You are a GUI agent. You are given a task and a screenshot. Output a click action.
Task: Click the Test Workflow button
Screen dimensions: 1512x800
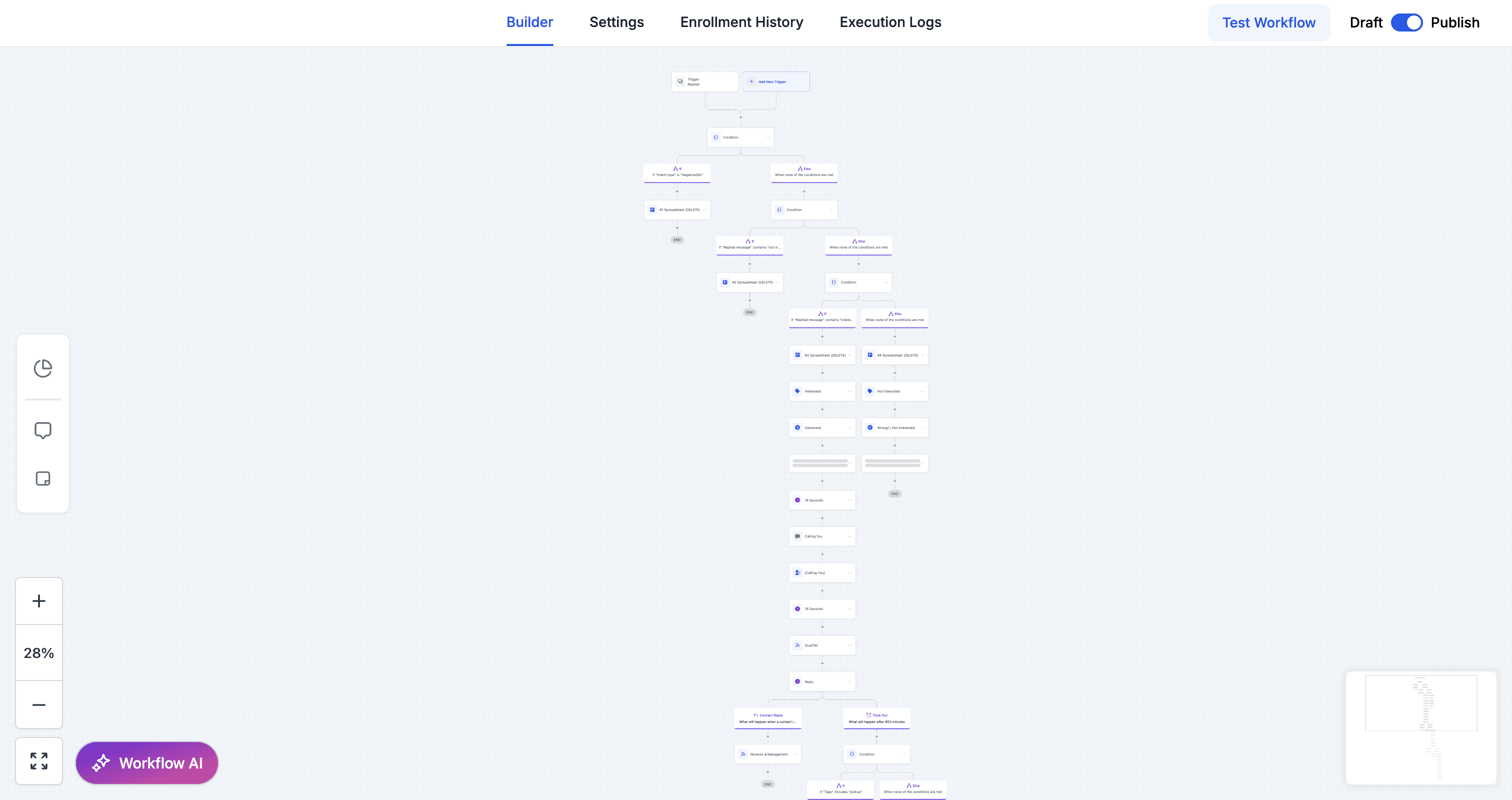(x=1268, y=23)
